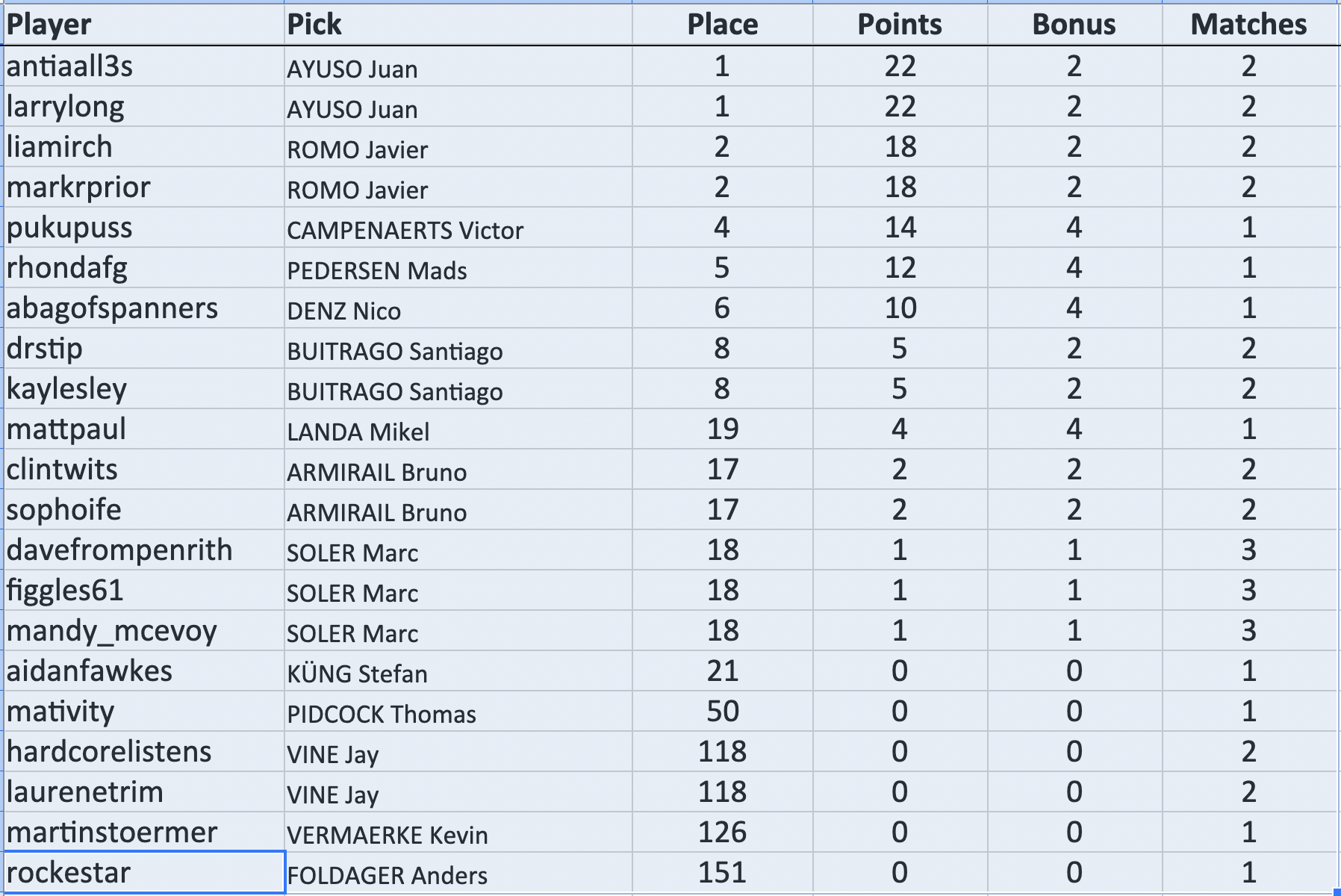
Task: Click the Bonus header cell
Action: click(x=1074, y=25)
